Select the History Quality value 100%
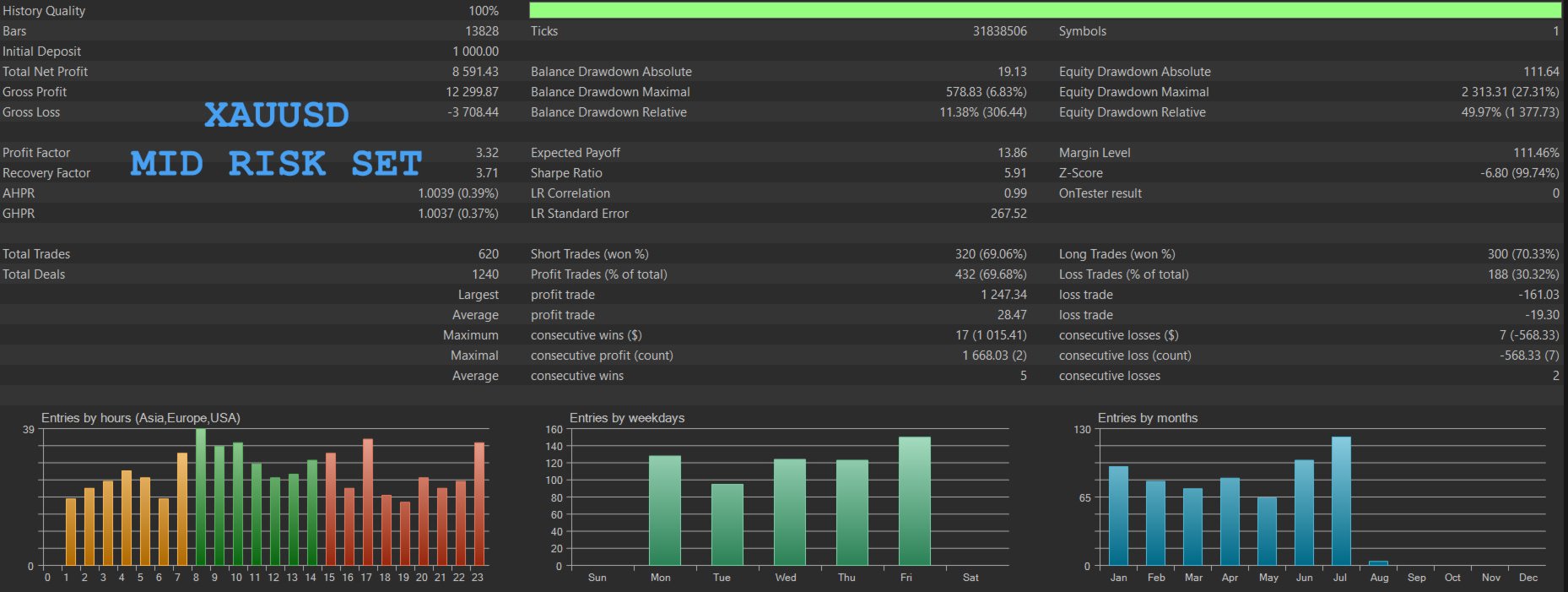 click(484, 11)
